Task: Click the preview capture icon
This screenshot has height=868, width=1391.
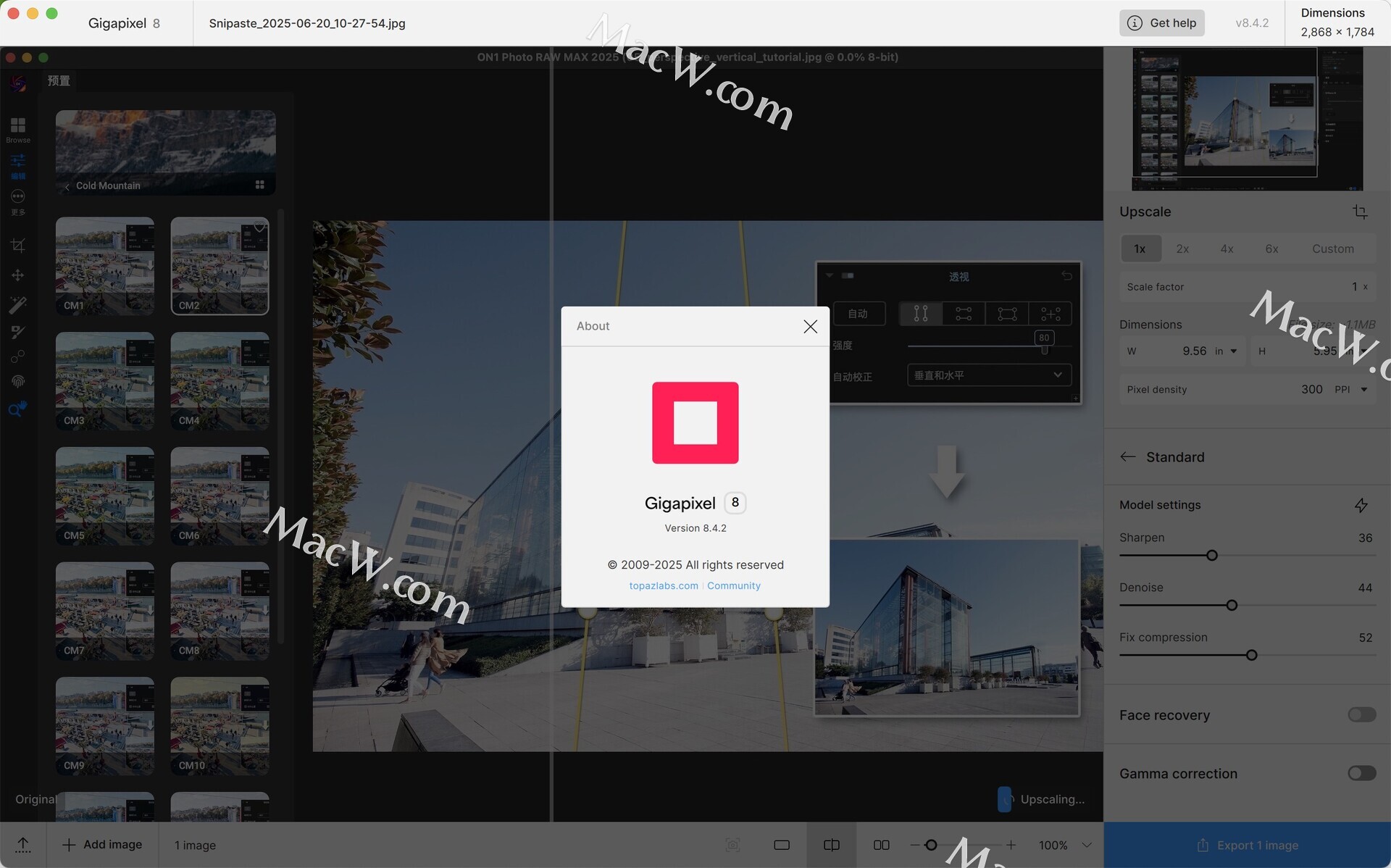Action: [x=732, y=845]
